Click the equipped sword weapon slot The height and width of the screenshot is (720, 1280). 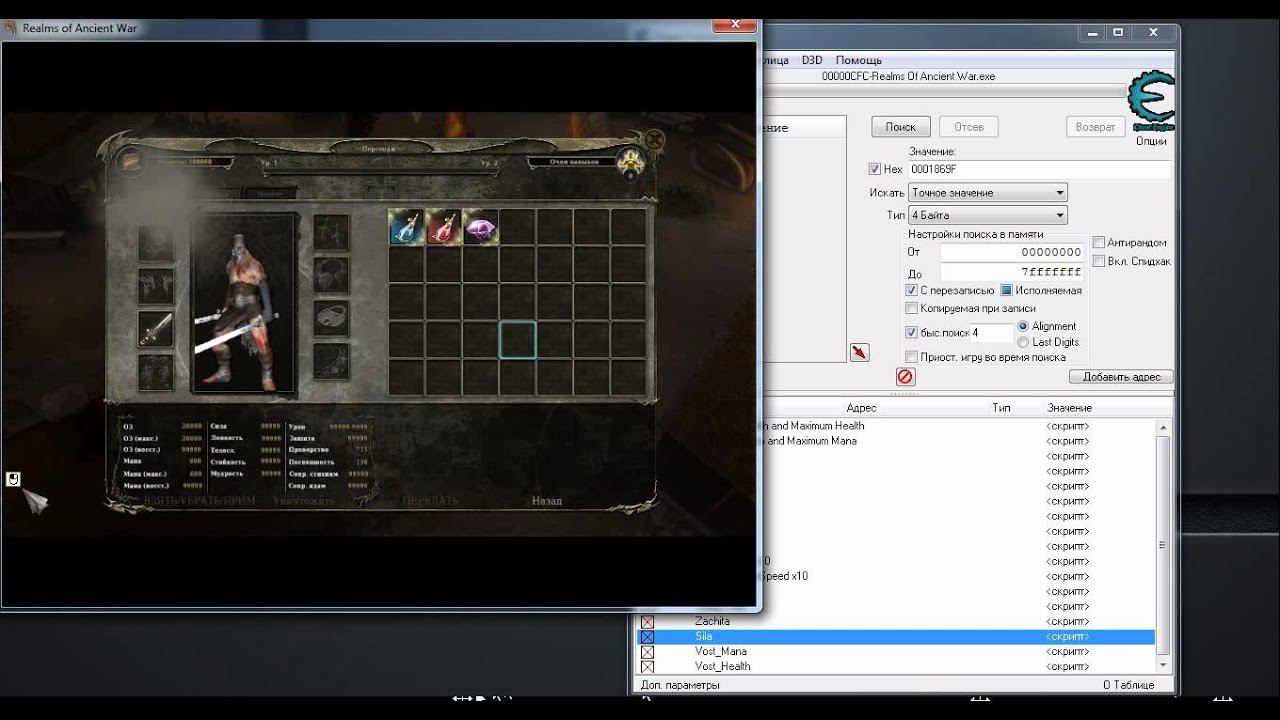point(155,329)
